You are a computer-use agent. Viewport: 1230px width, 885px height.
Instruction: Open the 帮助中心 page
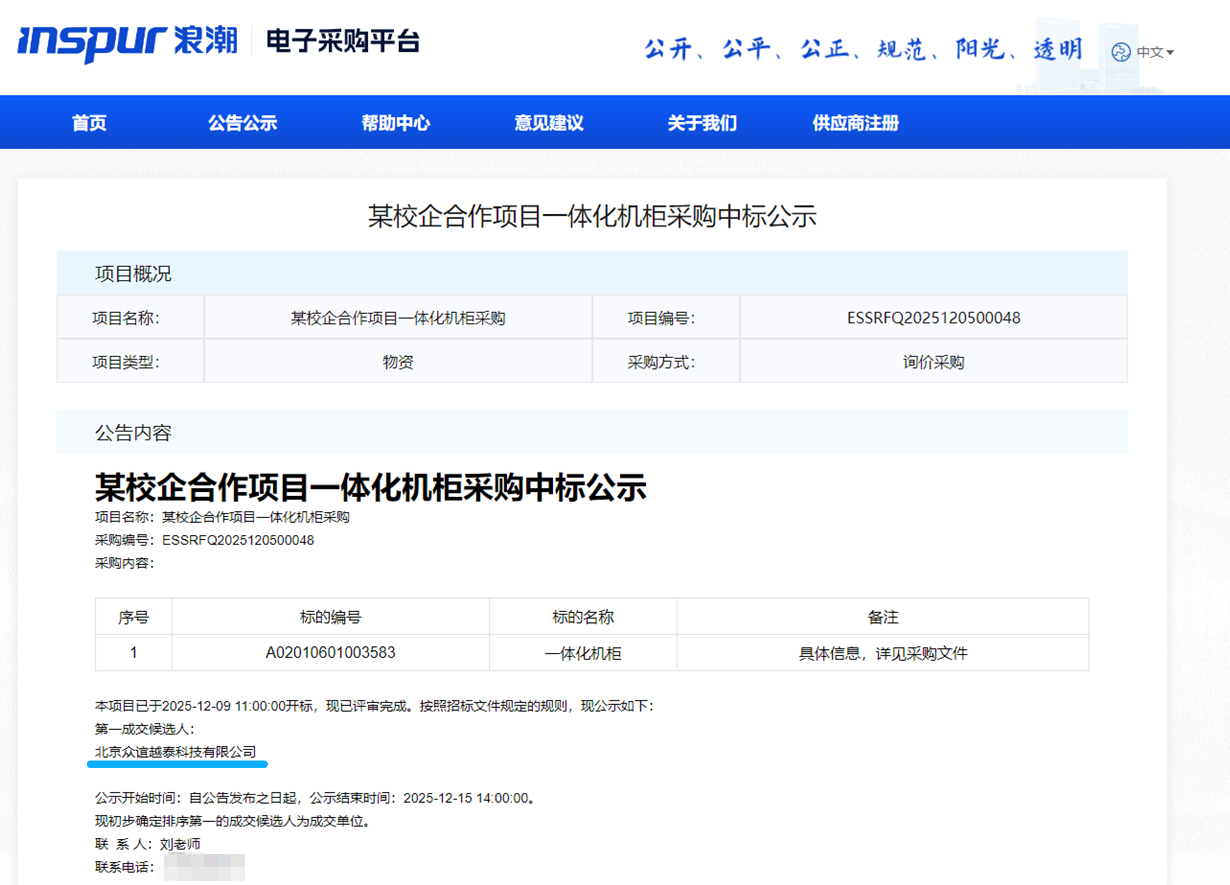[x=395, y=121]
